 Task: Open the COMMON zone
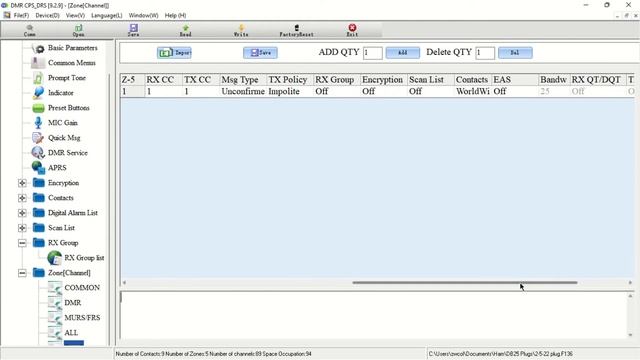(82, 288)
